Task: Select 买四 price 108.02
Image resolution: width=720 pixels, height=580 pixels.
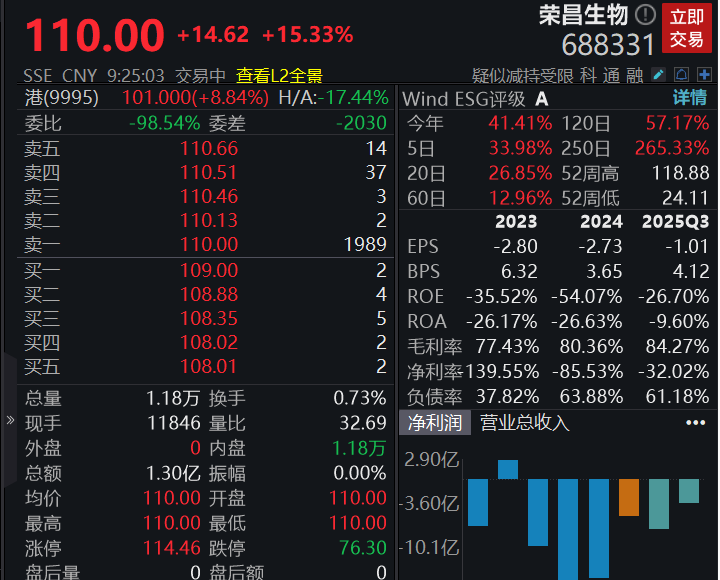Action: point(209,342)
